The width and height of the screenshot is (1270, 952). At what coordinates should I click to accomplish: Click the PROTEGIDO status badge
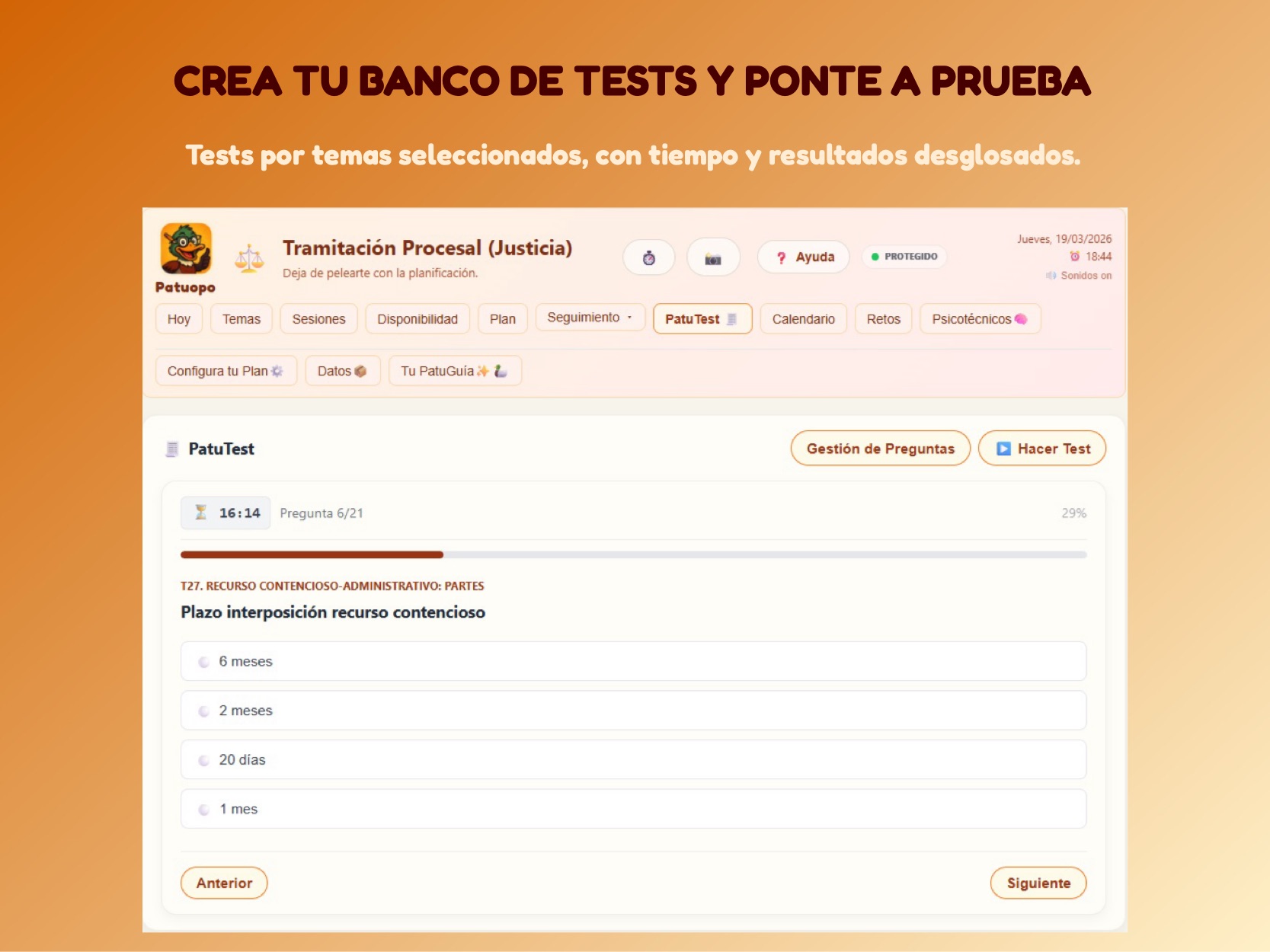[904, 257]
